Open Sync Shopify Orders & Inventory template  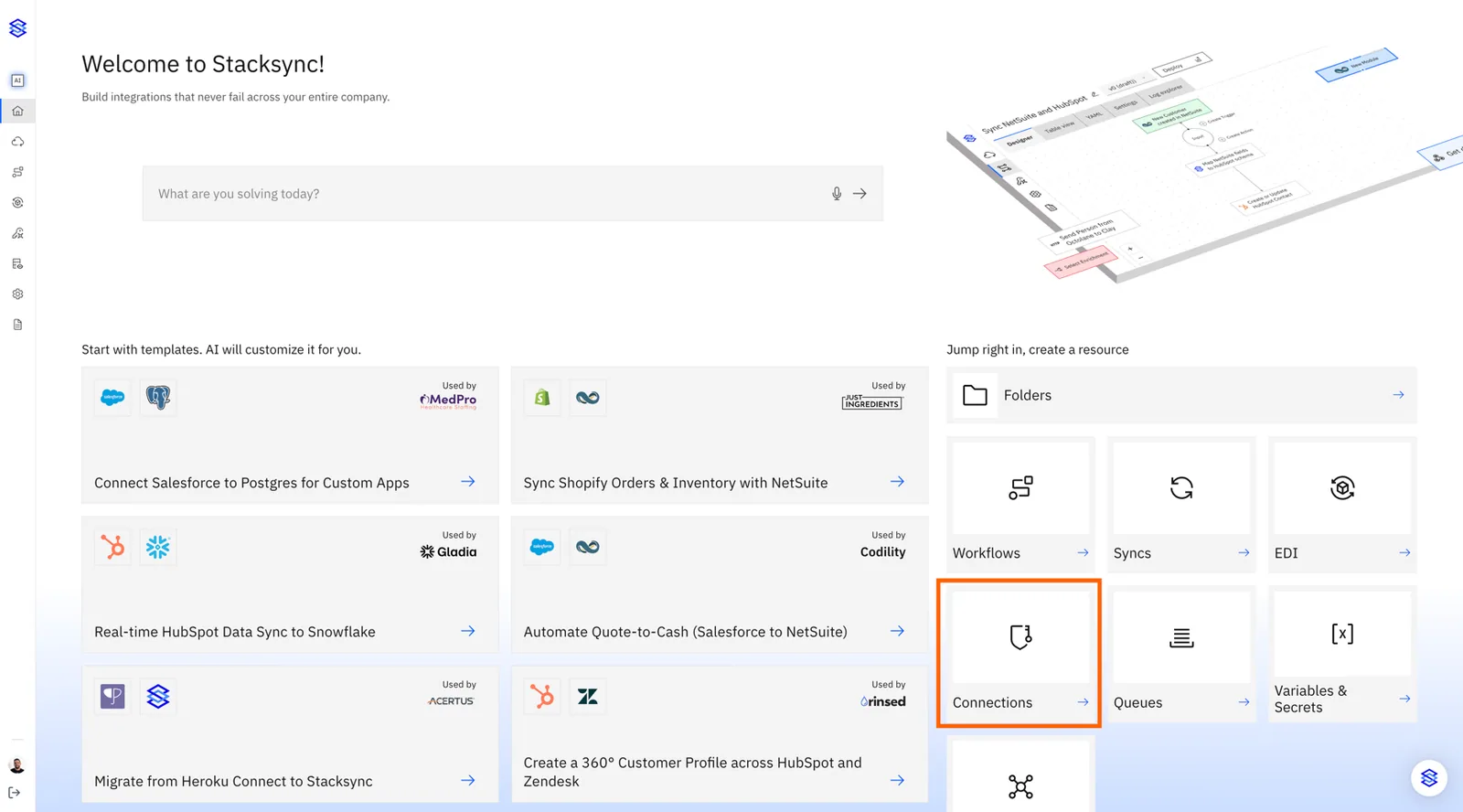[720, 435]
